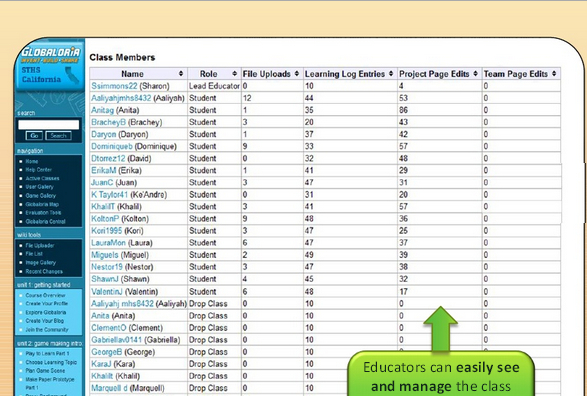Open Aaliyahjmhs8432 student profile link
Screen dimensions: 587x396
[x=121, y=98]
